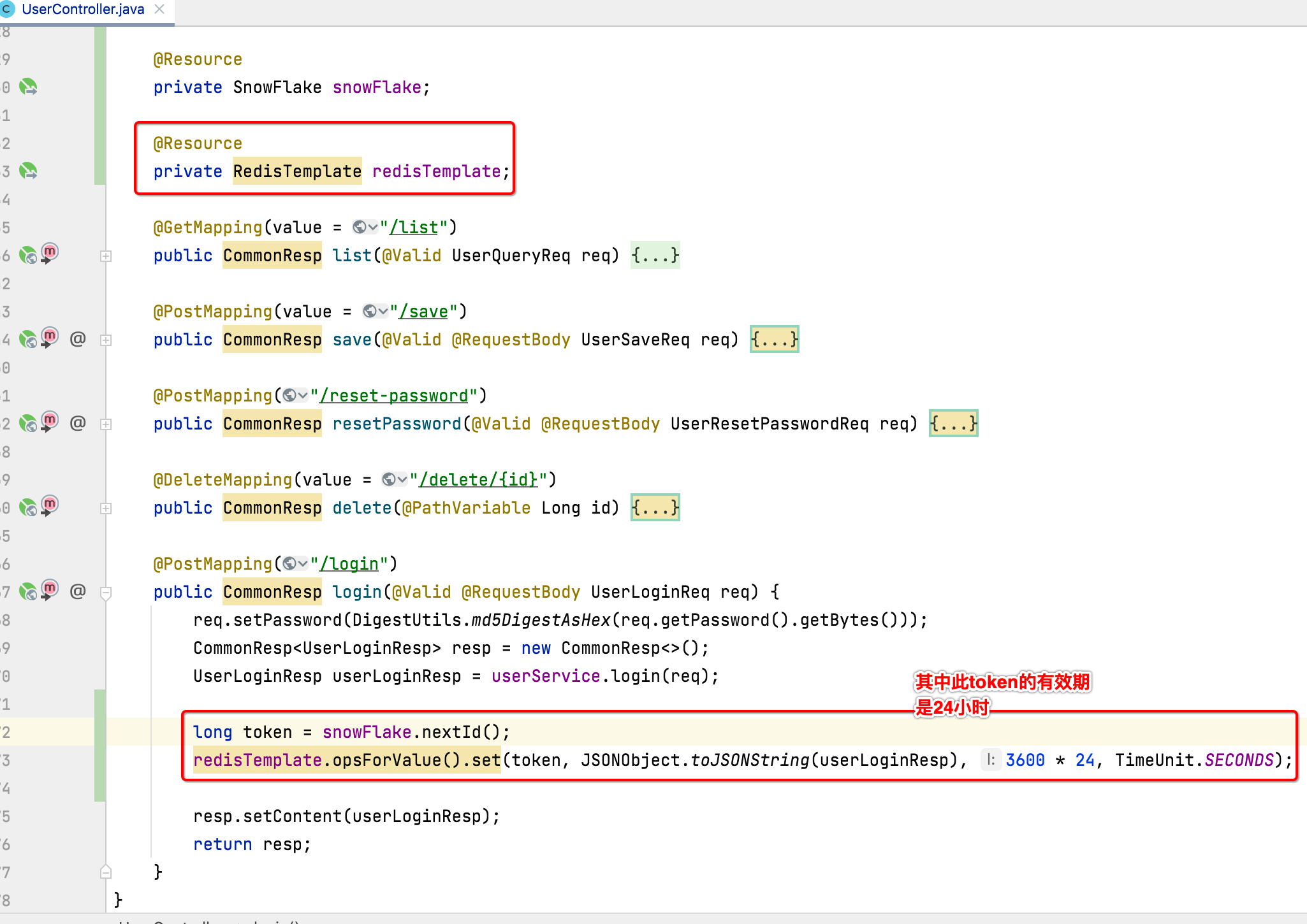Click the request mapping gutter icon on list method
Viewport: 1307px width, 924px height.
point(28,256)
